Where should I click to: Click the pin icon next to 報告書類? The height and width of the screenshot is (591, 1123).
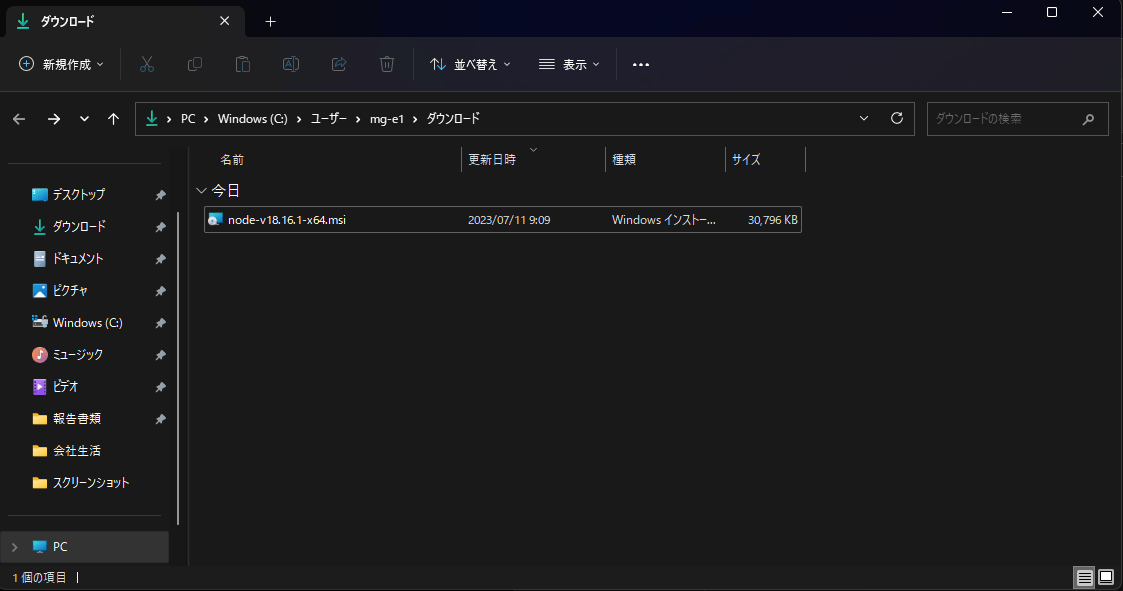point(160,419)
